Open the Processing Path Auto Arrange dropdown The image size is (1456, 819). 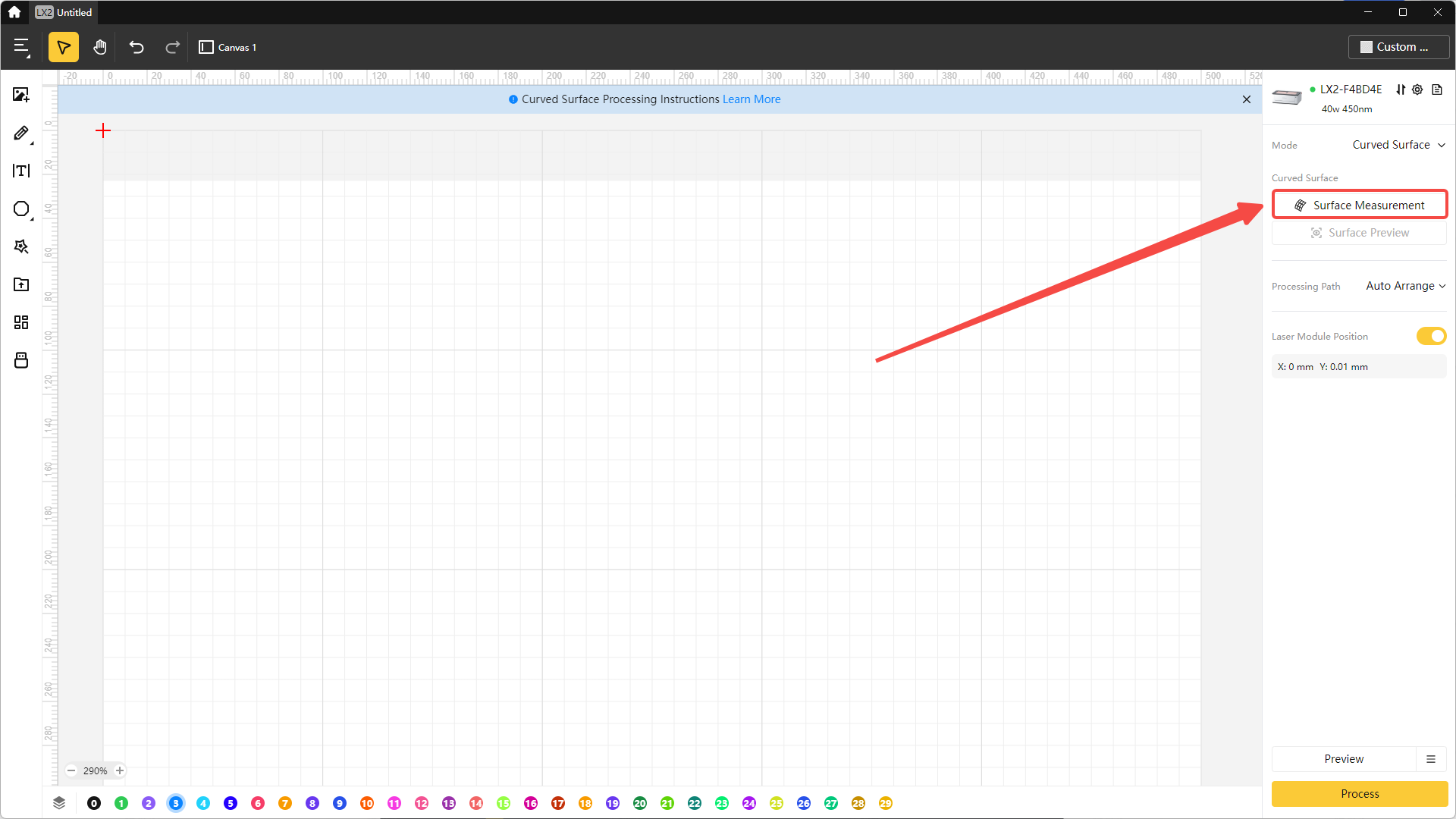[1405, 286]
